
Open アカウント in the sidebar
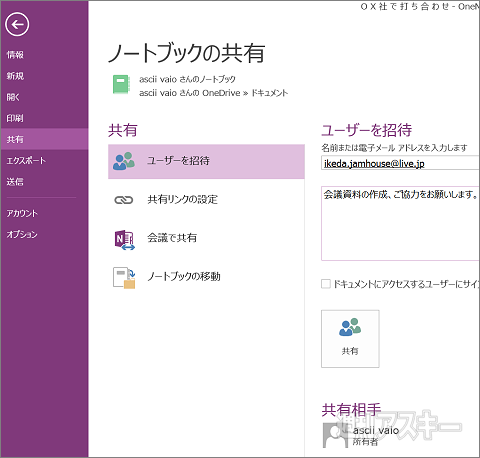tap(22, 213)
